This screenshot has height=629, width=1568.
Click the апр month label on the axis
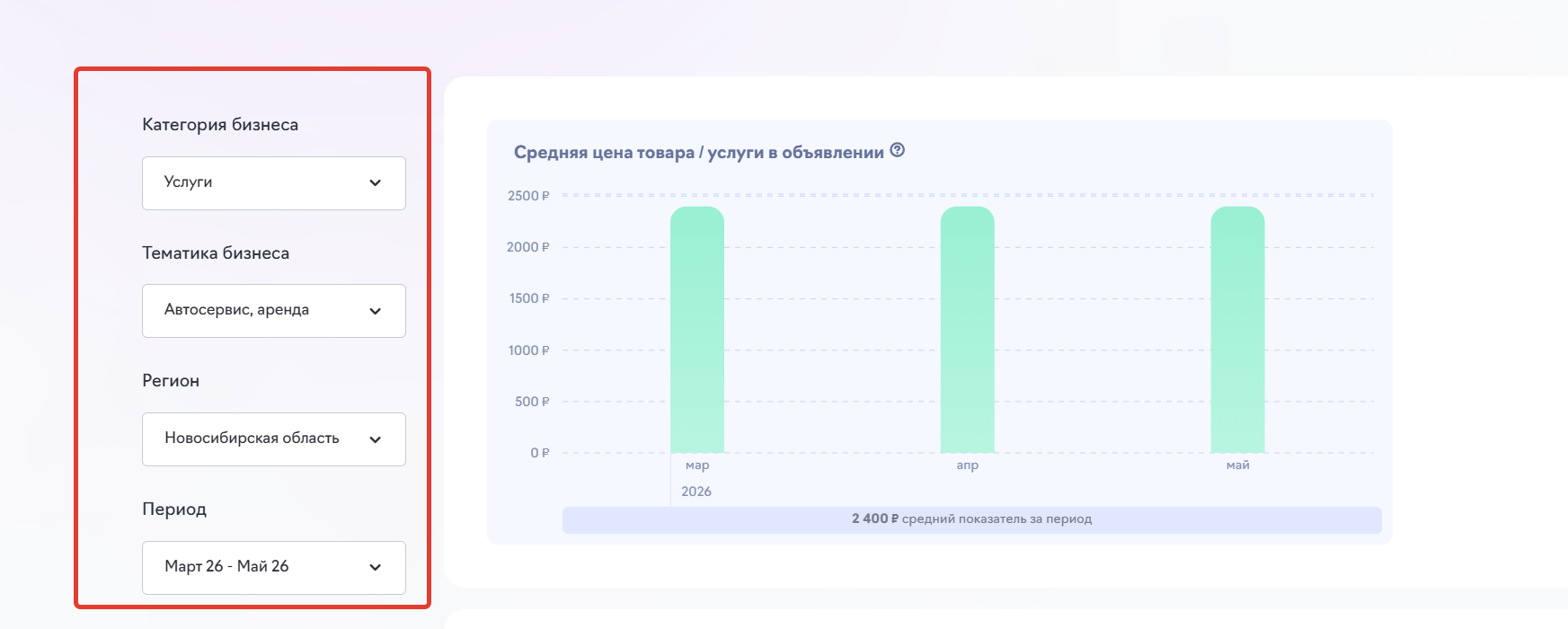(968, 465)
